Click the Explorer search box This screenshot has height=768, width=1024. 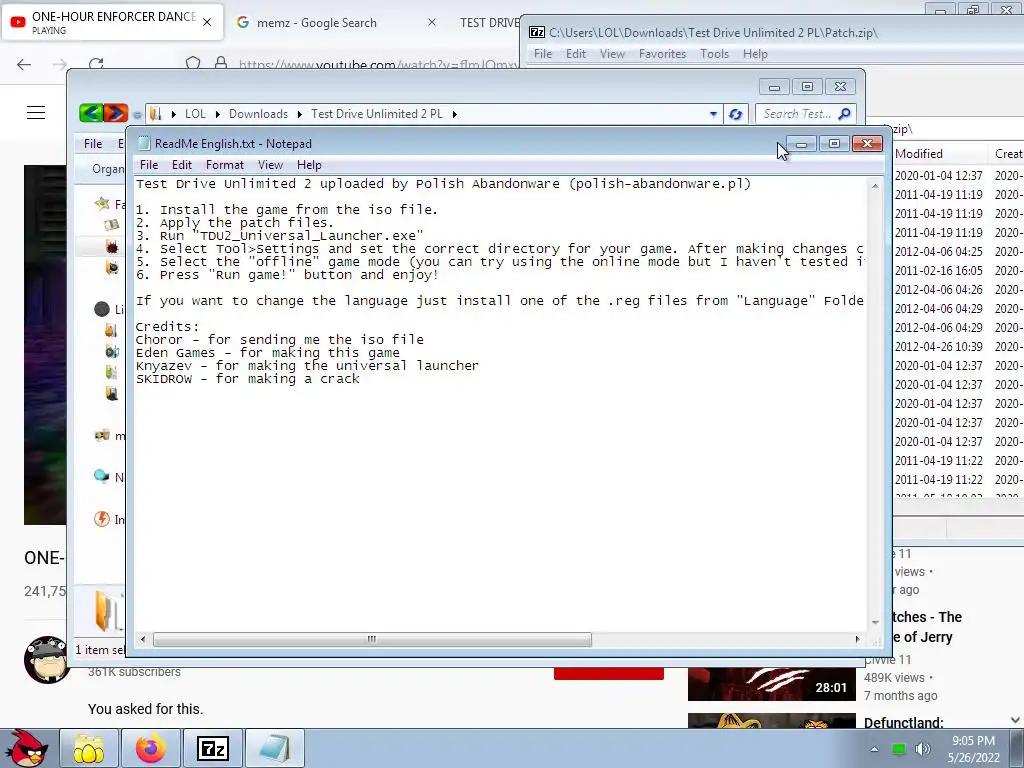tap(804, 114)
